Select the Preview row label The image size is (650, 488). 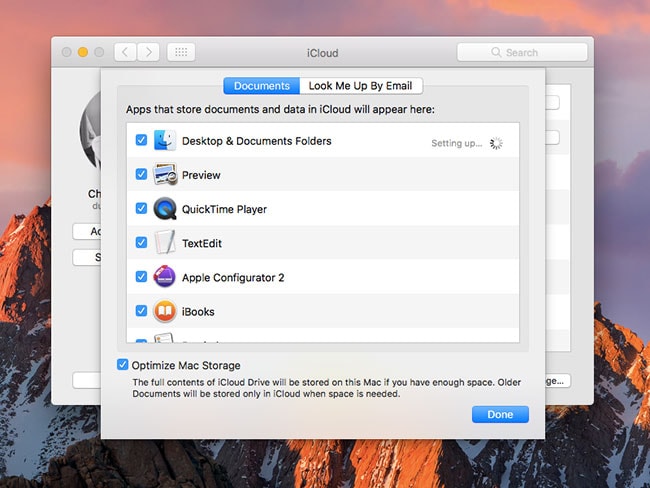(201, 175)
